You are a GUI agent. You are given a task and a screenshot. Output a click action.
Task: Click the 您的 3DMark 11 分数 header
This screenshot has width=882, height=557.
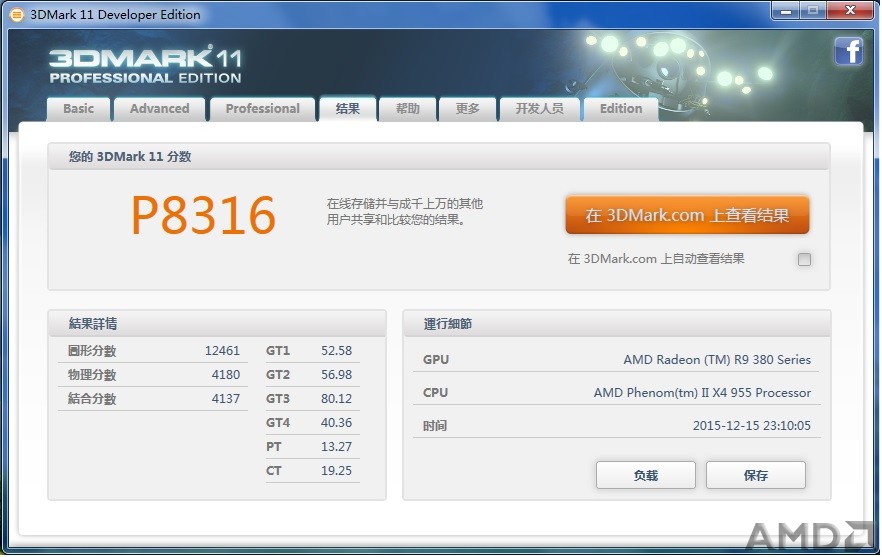[439, 156]
